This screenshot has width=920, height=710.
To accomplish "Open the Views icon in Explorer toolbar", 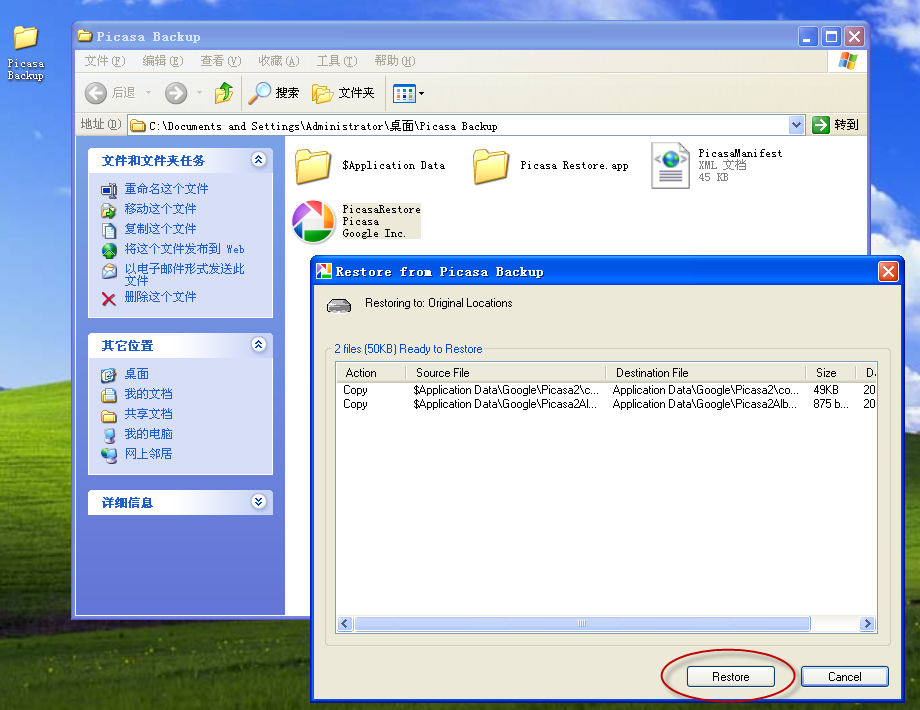I will point(404,93).
